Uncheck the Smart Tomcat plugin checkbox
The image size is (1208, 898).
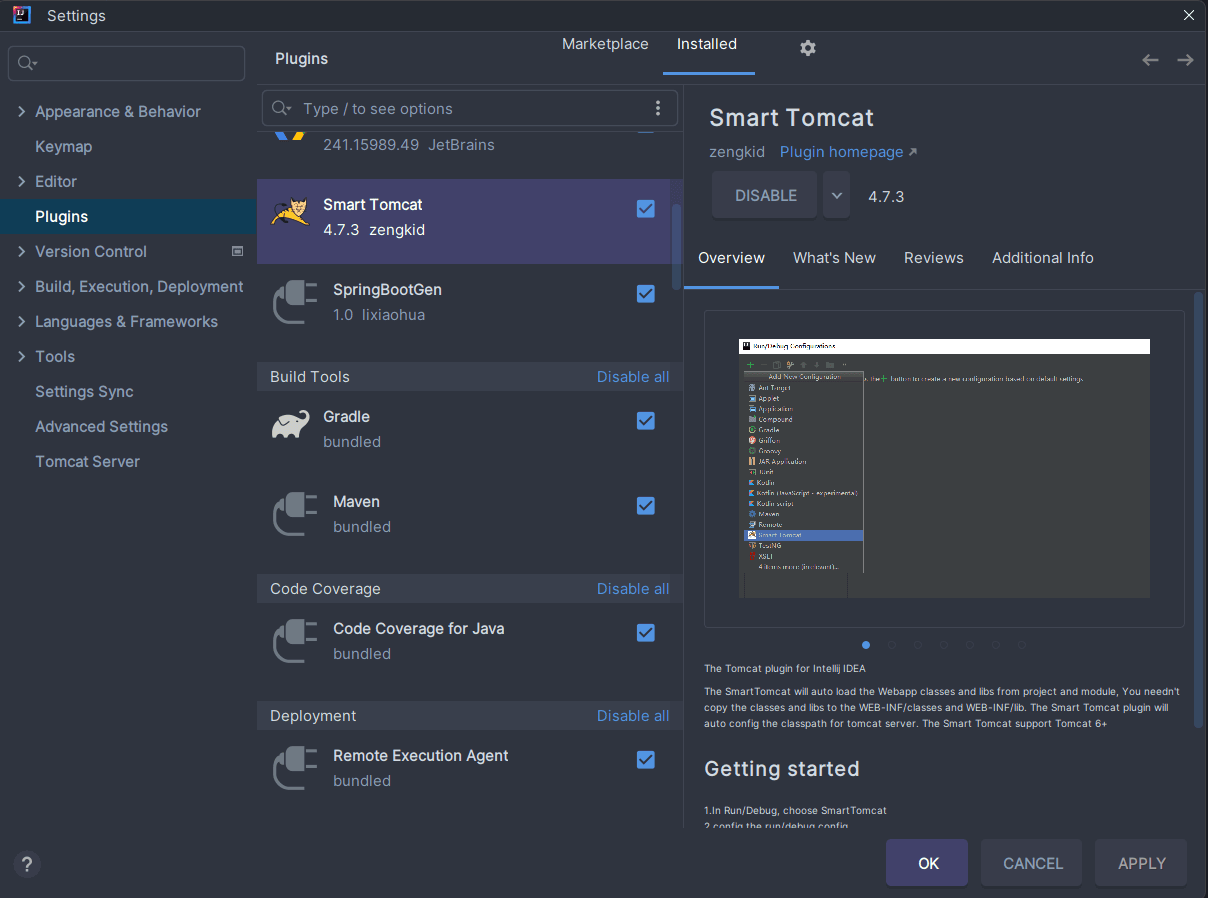click(646, 208)
